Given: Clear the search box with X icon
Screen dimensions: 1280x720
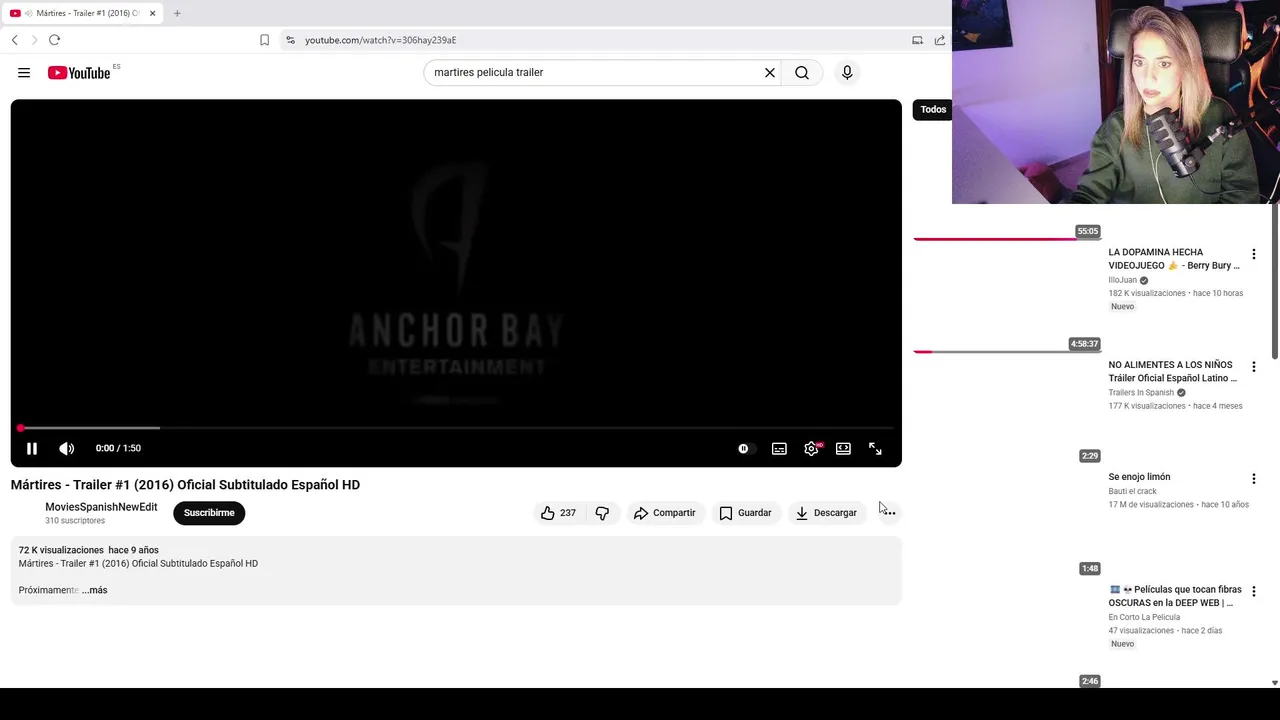Looking at the screenshot, I should [x=770, y=72].
